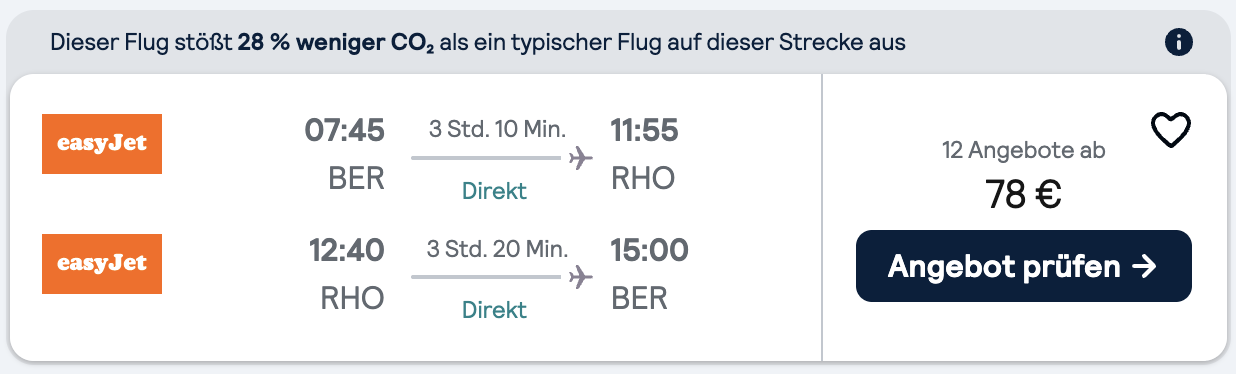The image size is (1236, 374).
Task: Click the 28 % weniger CO₂ banner text
Action: pyautogui.click(x=336, y=43)
